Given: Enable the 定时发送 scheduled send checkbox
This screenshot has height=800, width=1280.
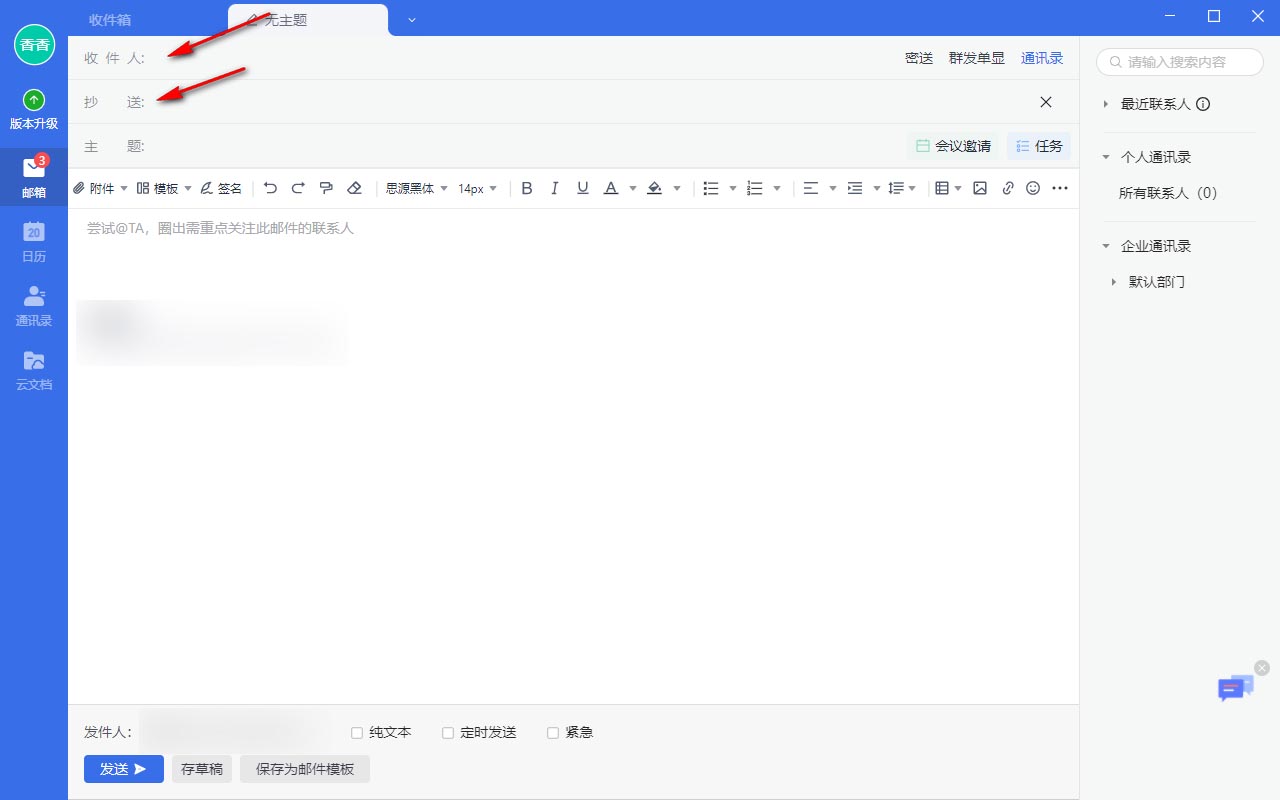Looking at the screenshot, I should [x=448, y=733].
